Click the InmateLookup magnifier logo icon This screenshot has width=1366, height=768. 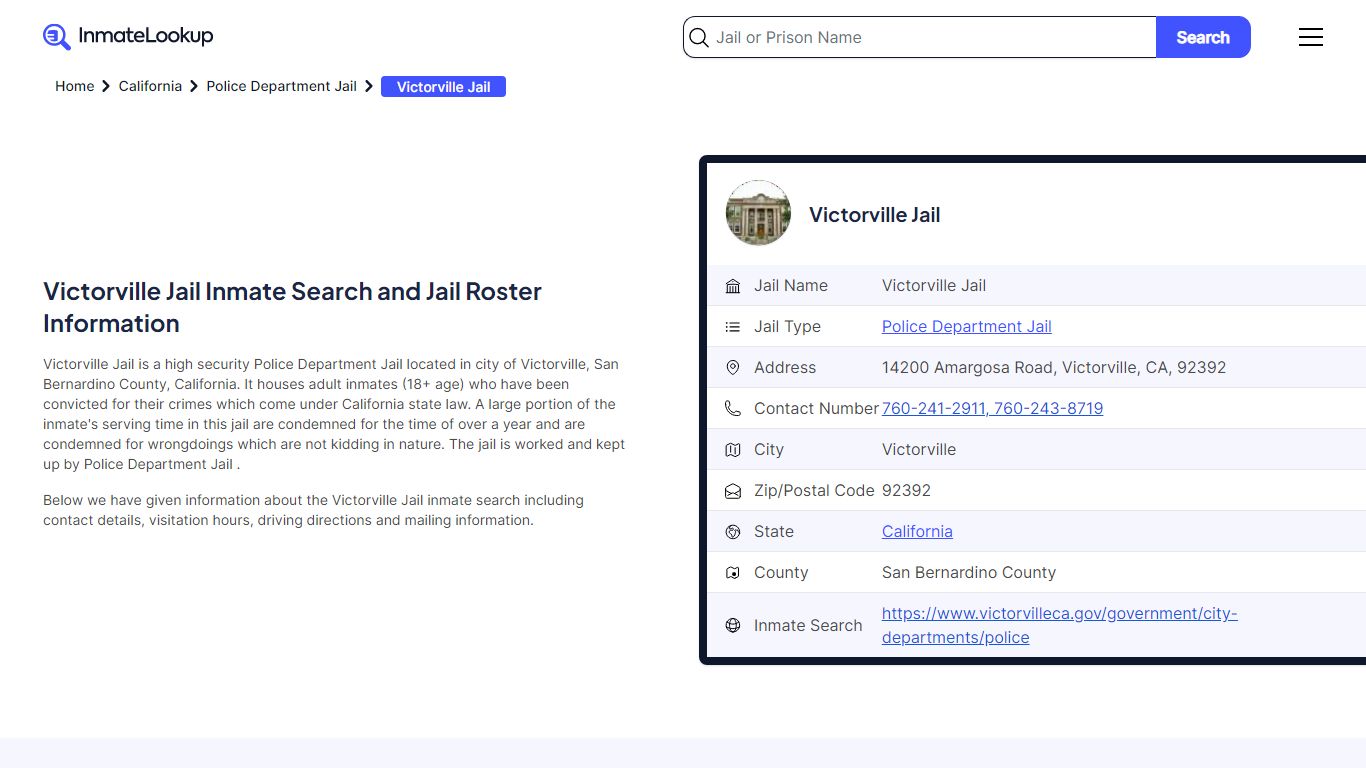[x=57, y=37]
